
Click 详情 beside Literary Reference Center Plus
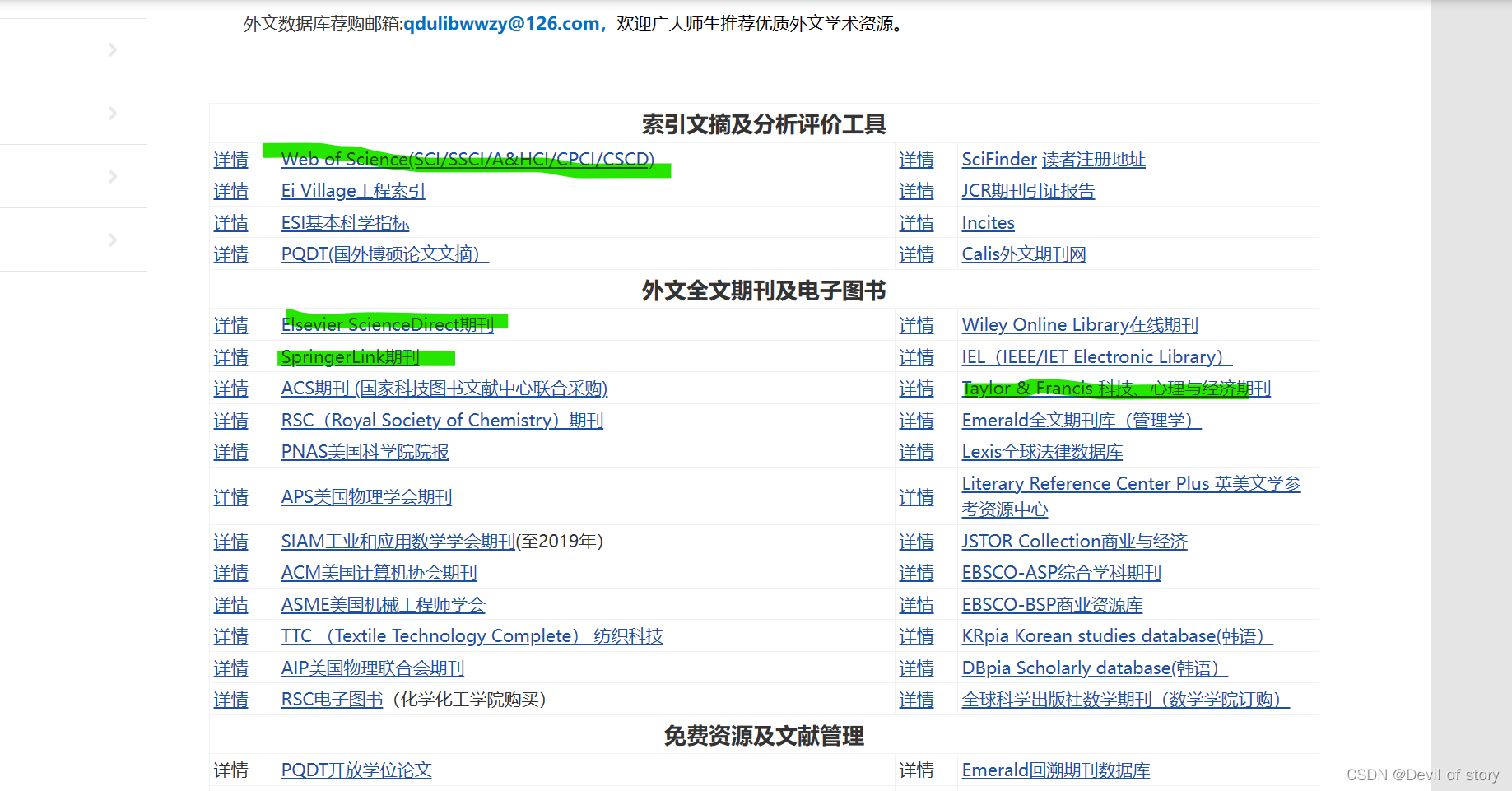pos(916,497)
